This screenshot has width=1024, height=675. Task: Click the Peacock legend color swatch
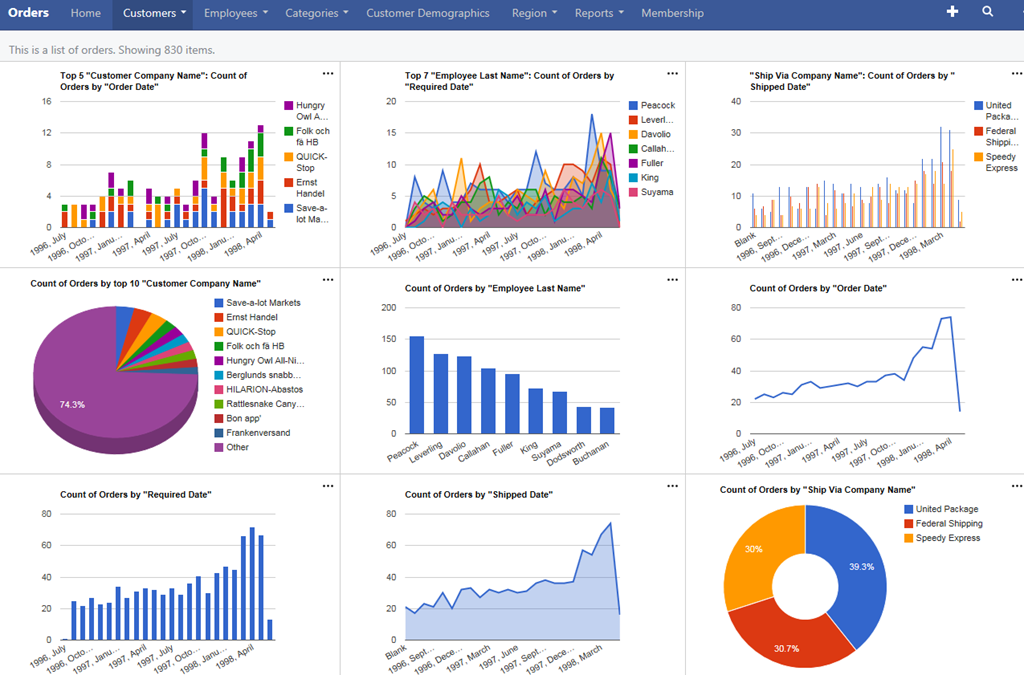click(634, 106)
